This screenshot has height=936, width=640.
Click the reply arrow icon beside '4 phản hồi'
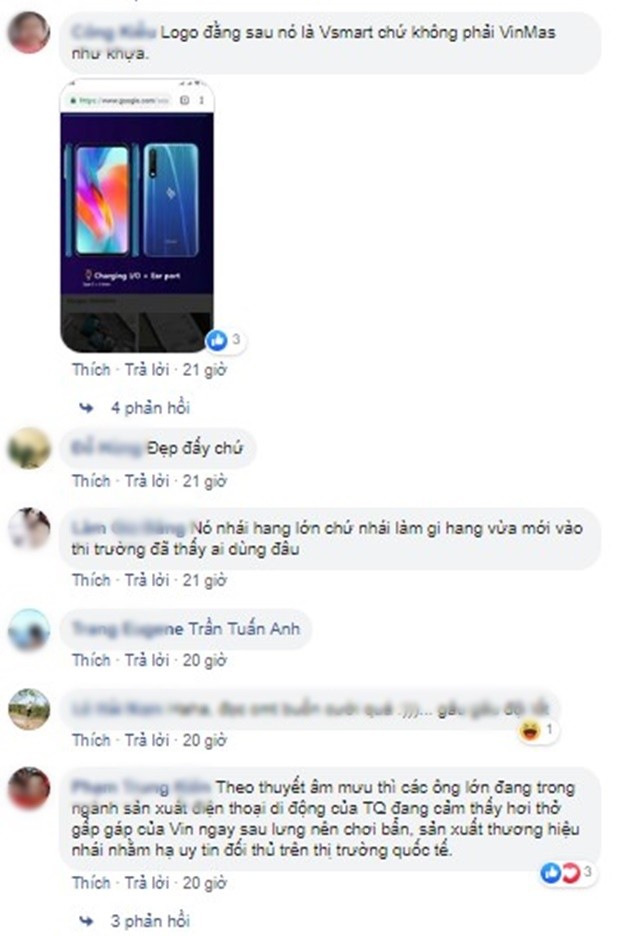coord(87,408)
